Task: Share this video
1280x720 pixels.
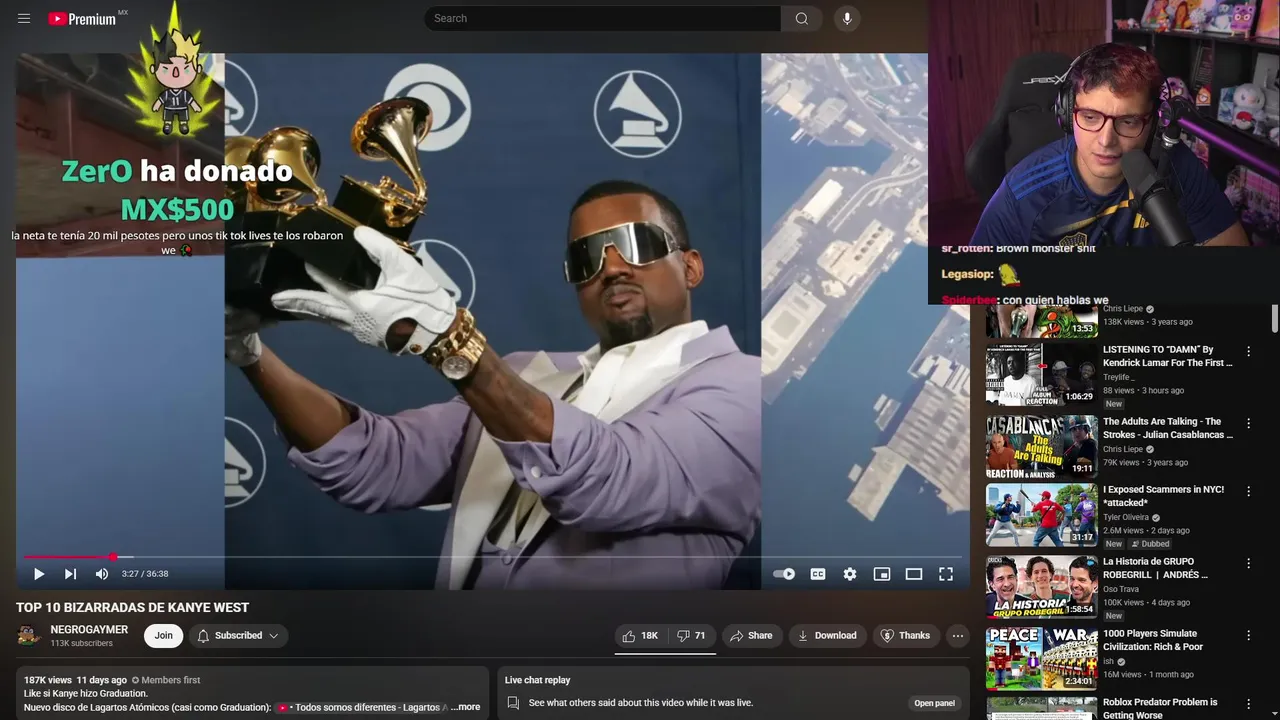Action: coord(750,635)
